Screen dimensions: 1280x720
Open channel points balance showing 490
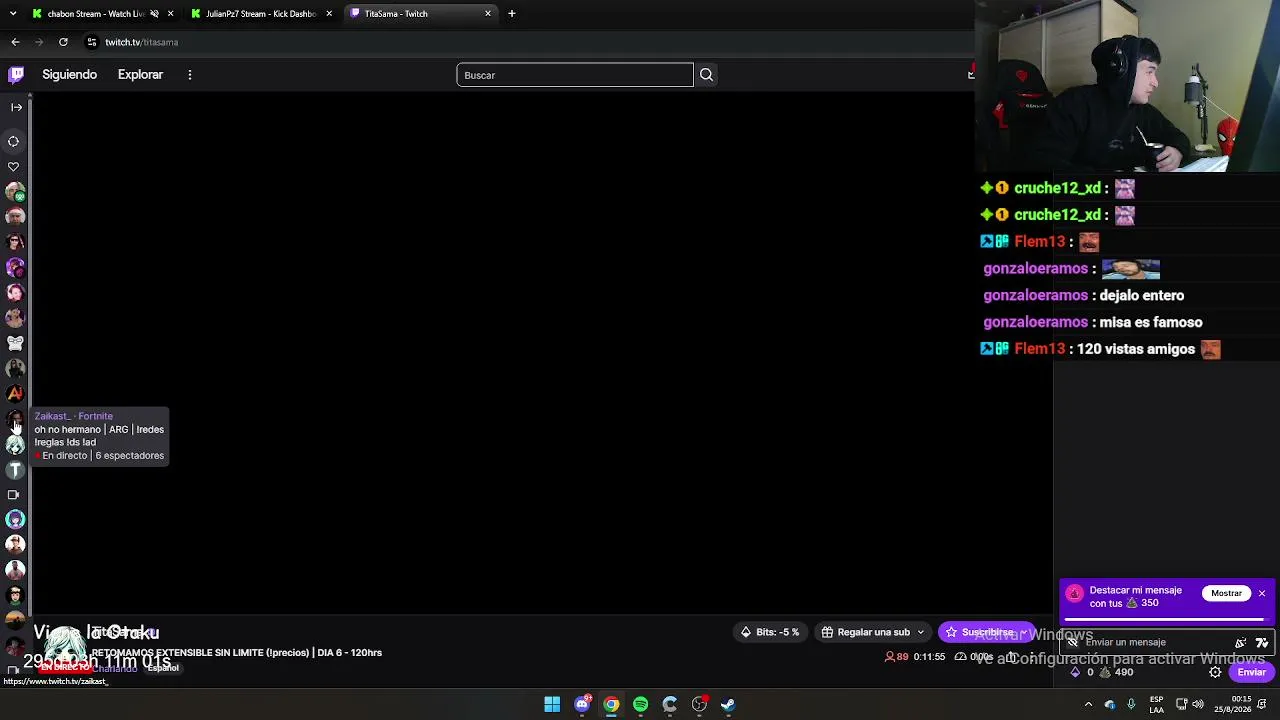tap(1116, 672)
